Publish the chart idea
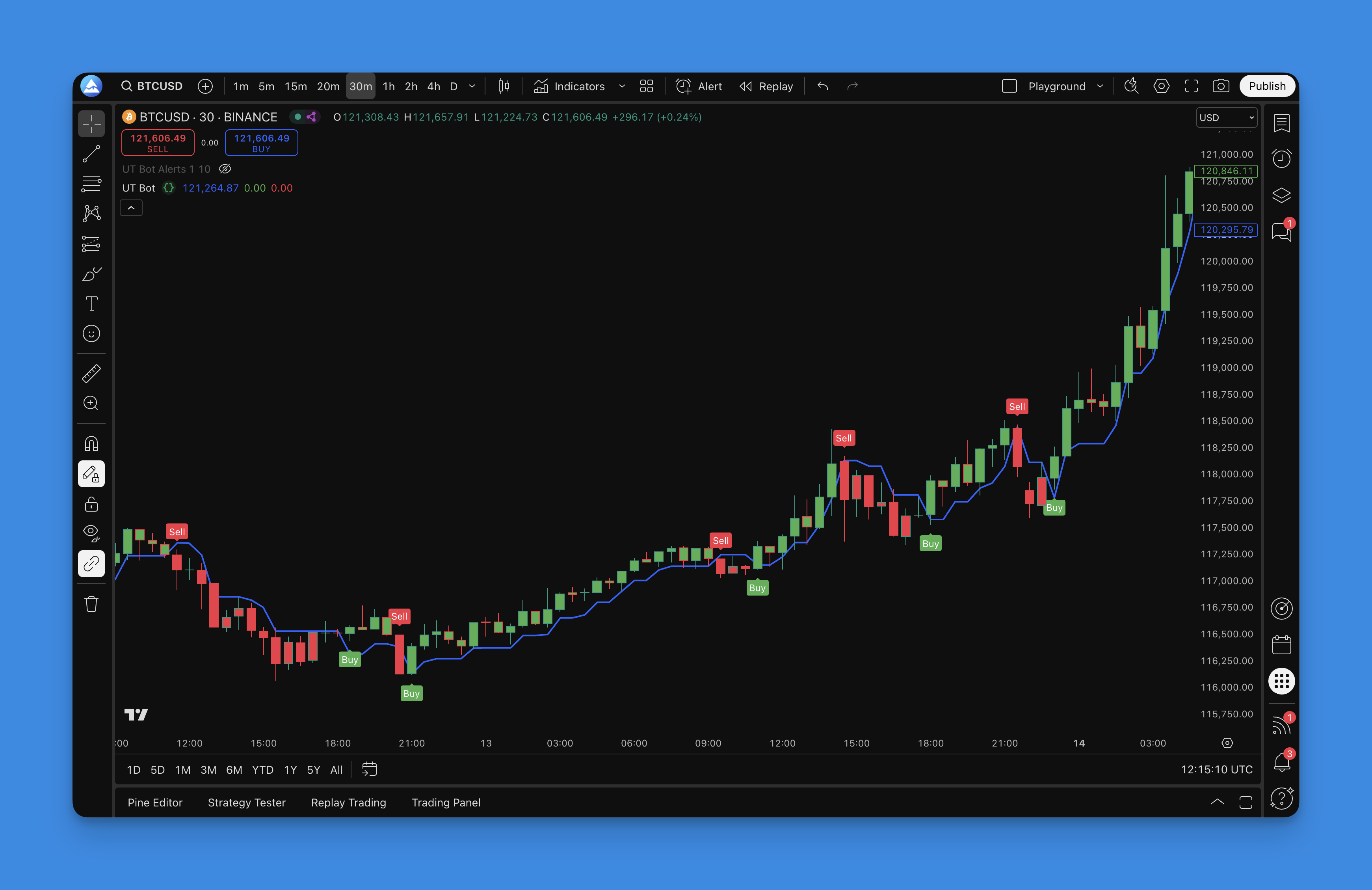The width and height of the screenshot is (1372, 890). [x=1267, y=86]
